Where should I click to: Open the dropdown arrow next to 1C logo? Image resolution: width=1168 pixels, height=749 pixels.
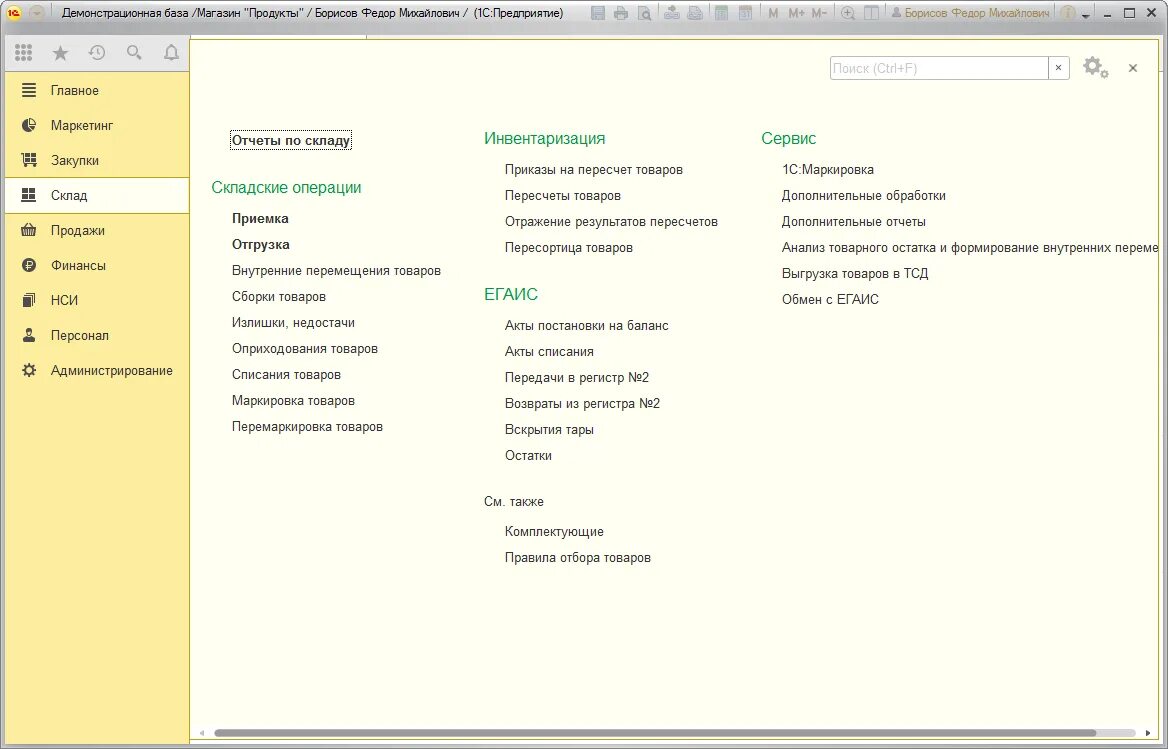click(35, 13)
